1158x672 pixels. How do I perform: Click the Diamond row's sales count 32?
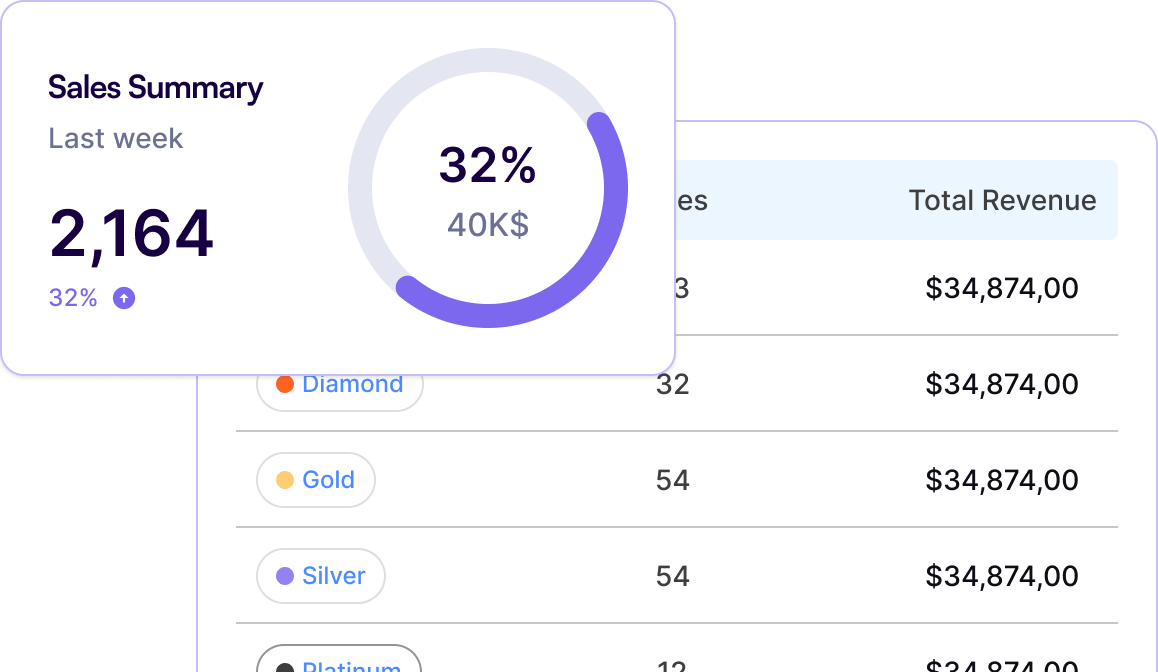click(x=673, y=384)
